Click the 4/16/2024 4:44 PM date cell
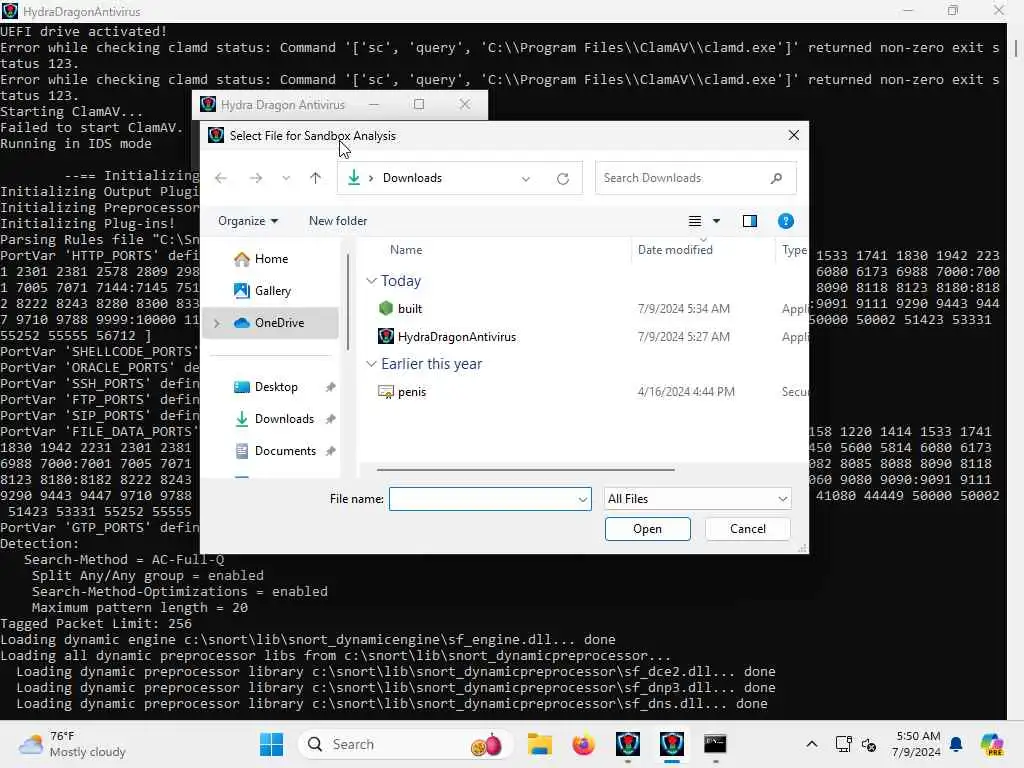The width and height of the screenshot is (1024, 768). click(x=686, y=392)
